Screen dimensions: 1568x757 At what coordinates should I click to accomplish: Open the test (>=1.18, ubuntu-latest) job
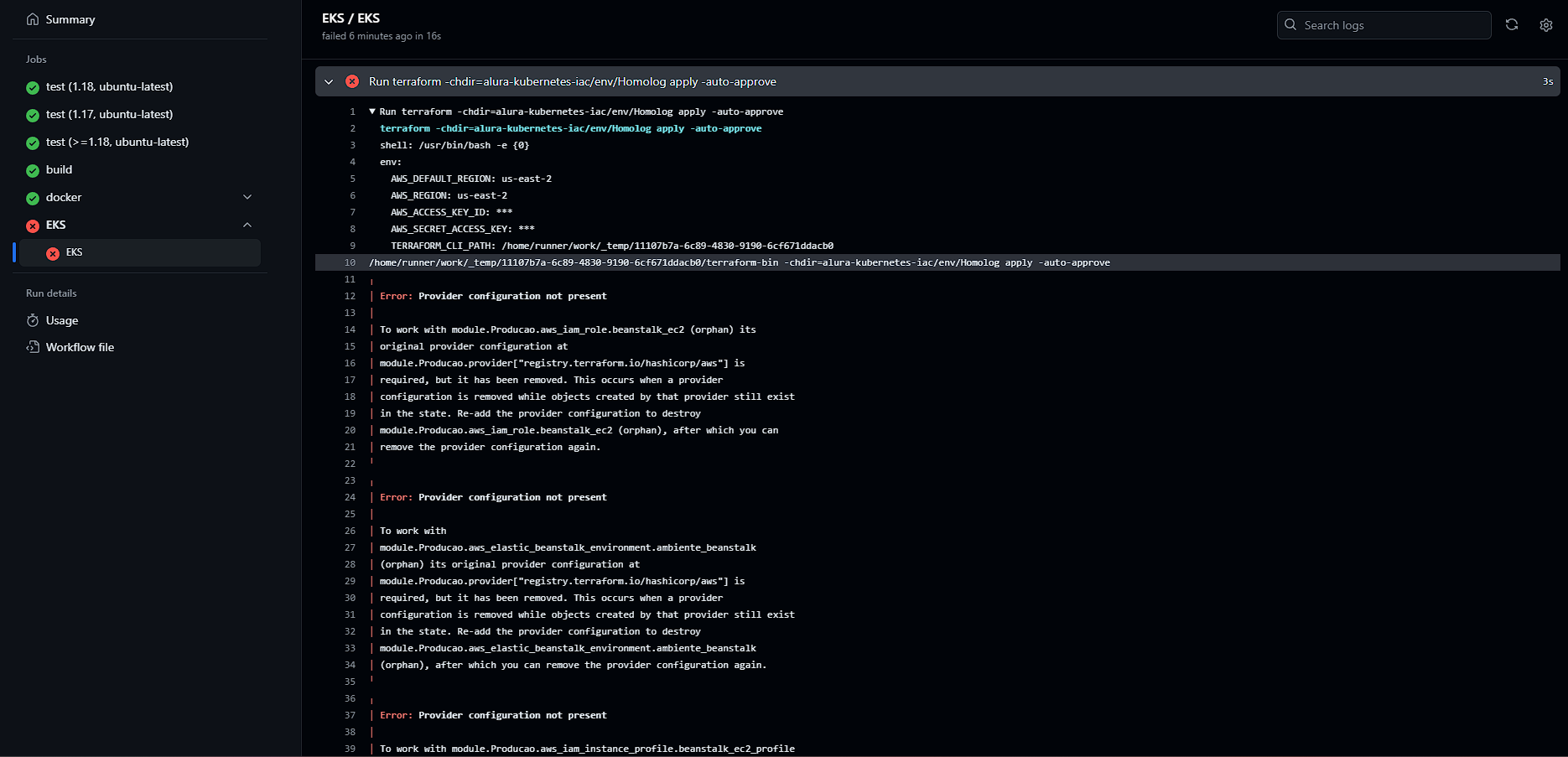[x=117, y=142]
